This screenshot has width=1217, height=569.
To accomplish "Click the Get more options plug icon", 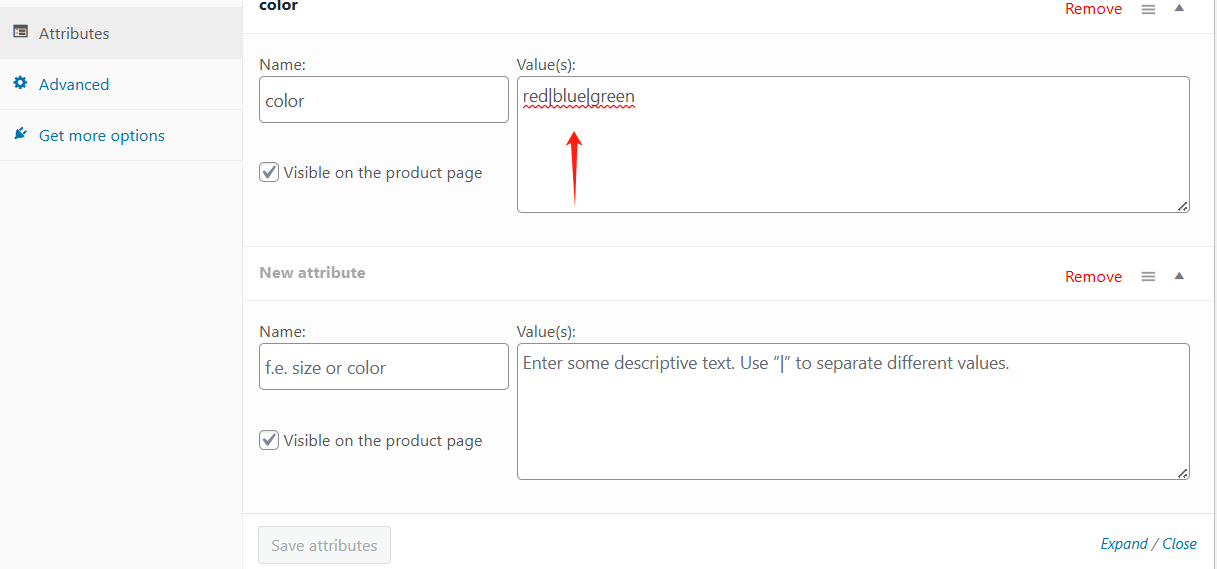I will (20, 134).
